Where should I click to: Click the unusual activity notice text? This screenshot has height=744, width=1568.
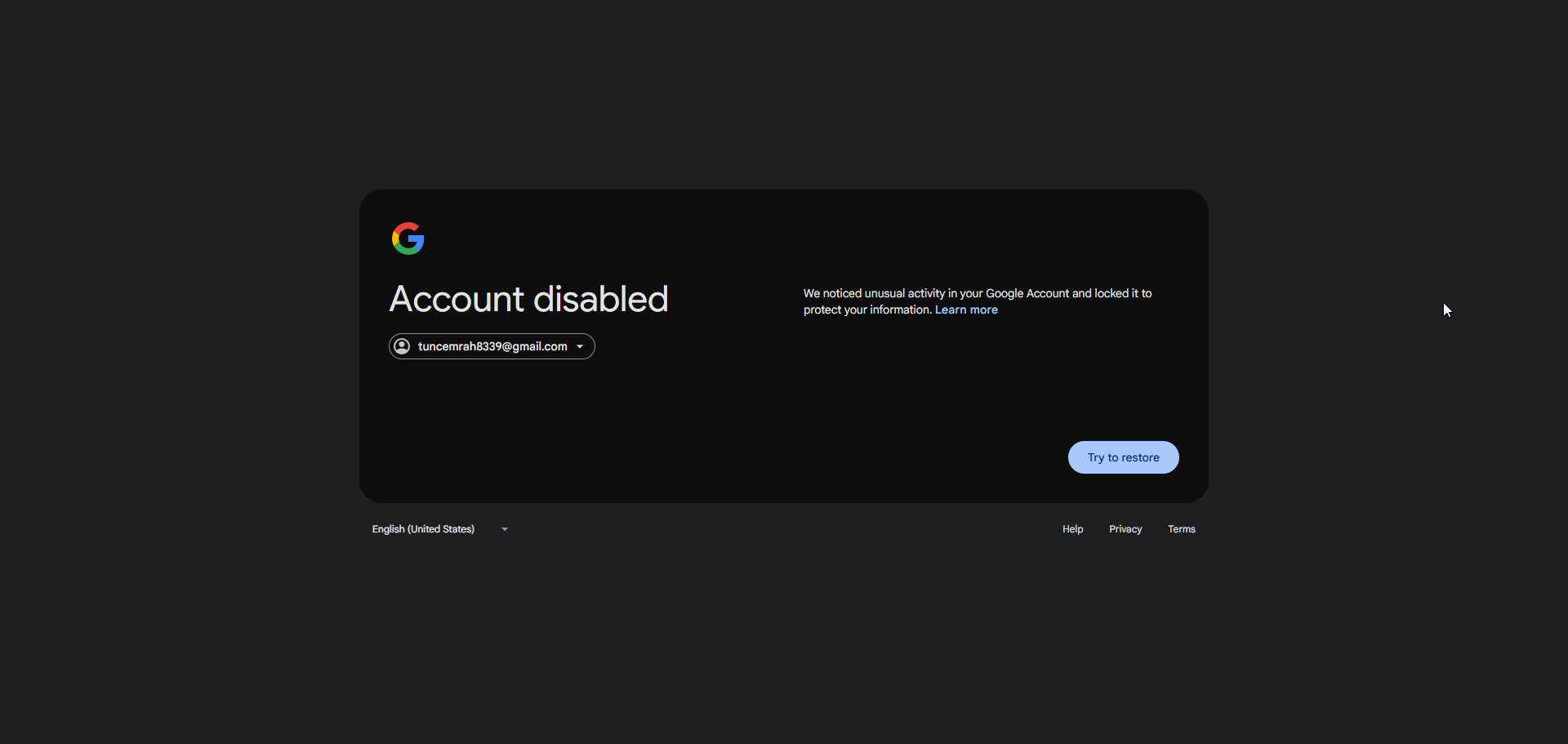978,301
